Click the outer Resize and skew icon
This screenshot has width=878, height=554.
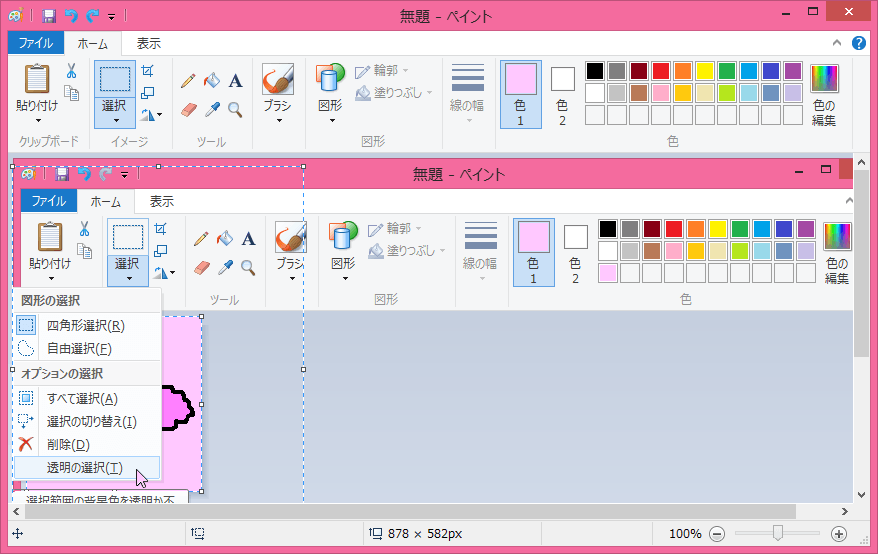pyautogui.click(x=147, y=92)
